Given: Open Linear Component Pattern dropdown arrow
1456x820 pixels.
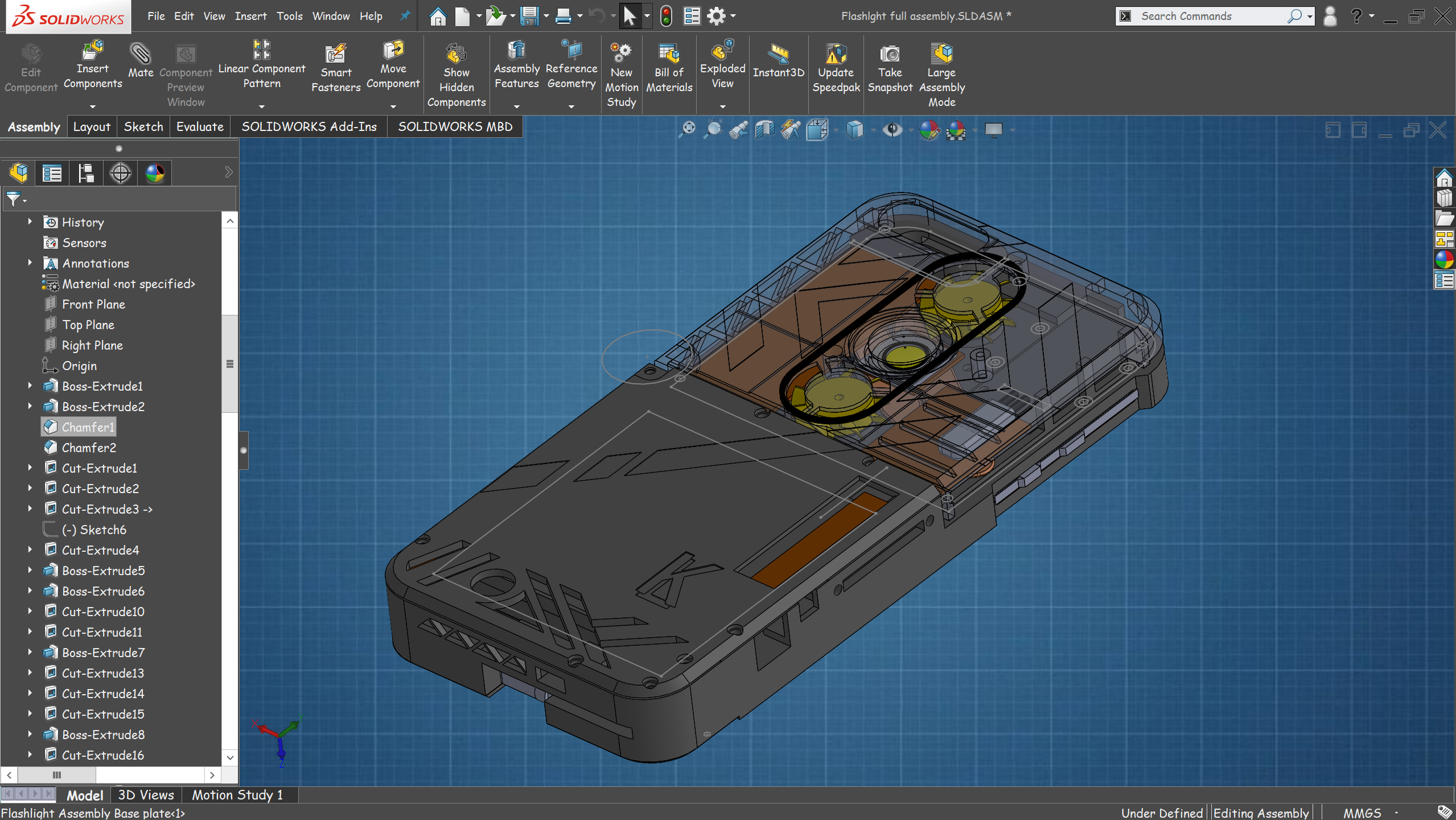Looking at the screenshot, I should [x=262, y=106].
